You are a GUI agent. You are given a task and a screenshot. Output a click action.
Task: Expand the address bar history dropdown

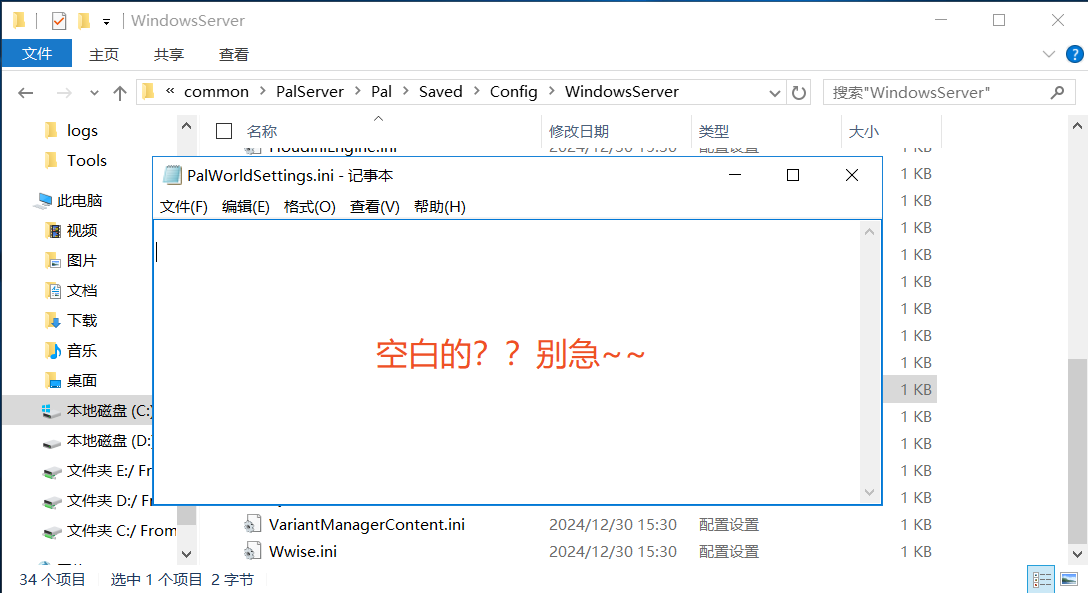tap(774, 92)
